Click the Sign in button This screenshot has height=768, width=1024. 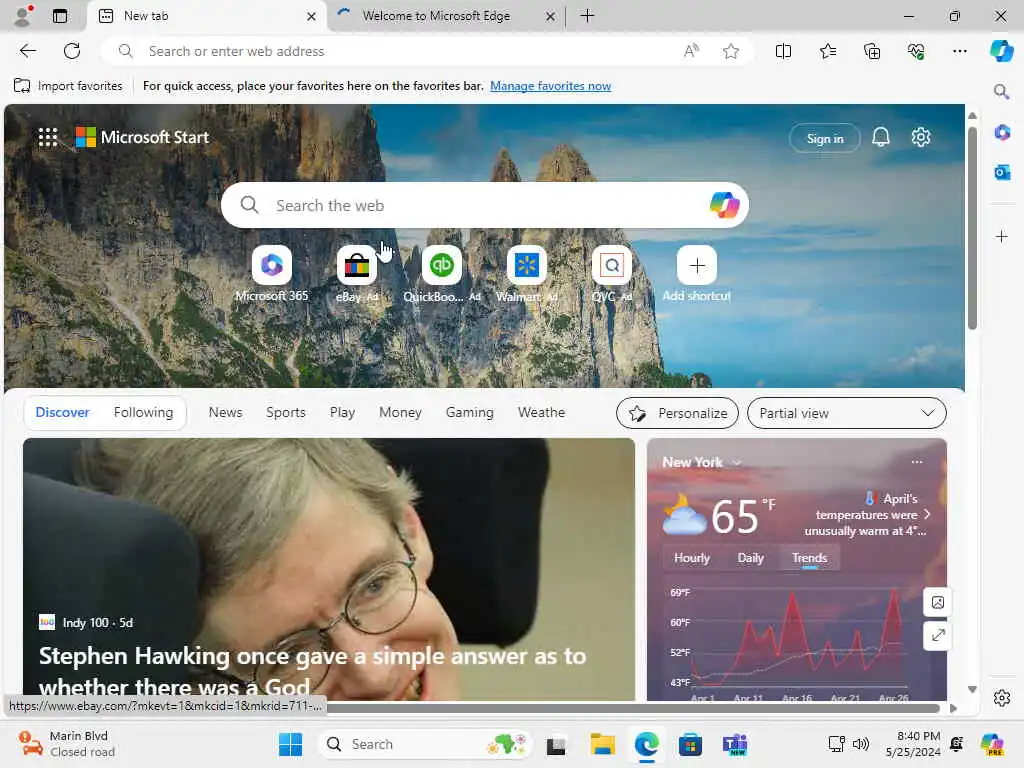825,138
